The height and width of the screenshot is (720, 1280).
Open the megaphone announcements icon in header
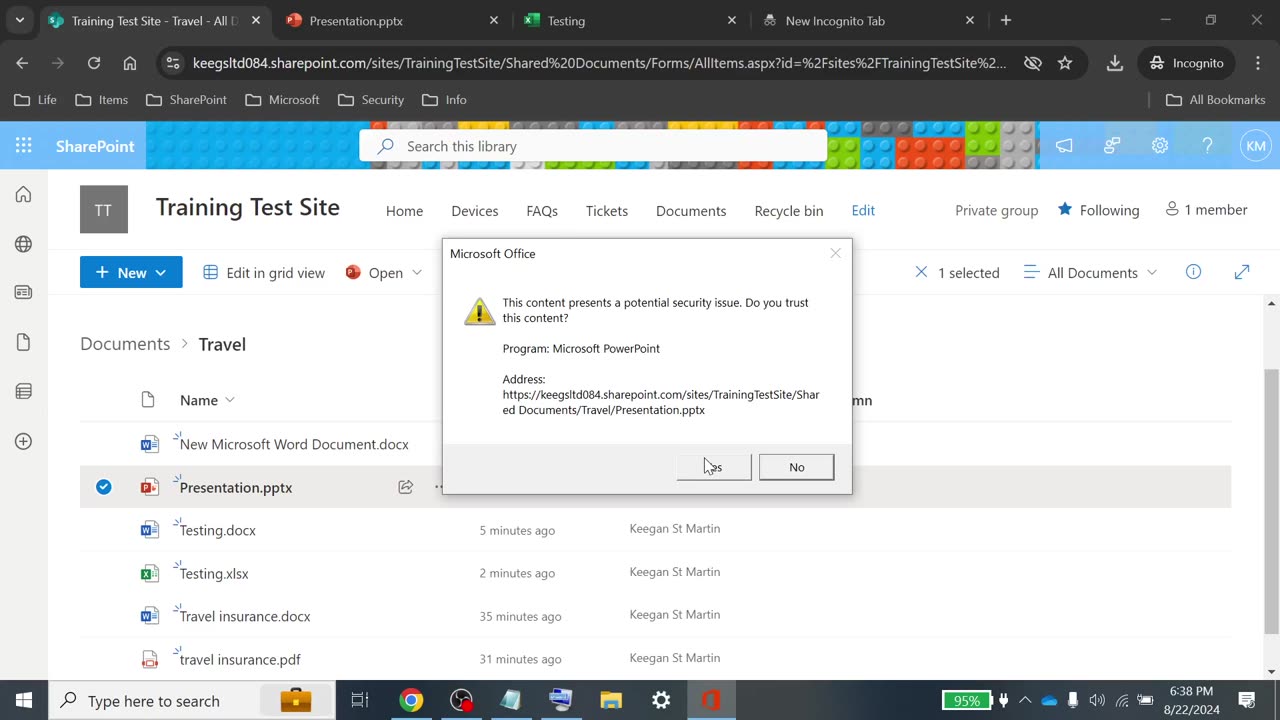pos(1064,146)
